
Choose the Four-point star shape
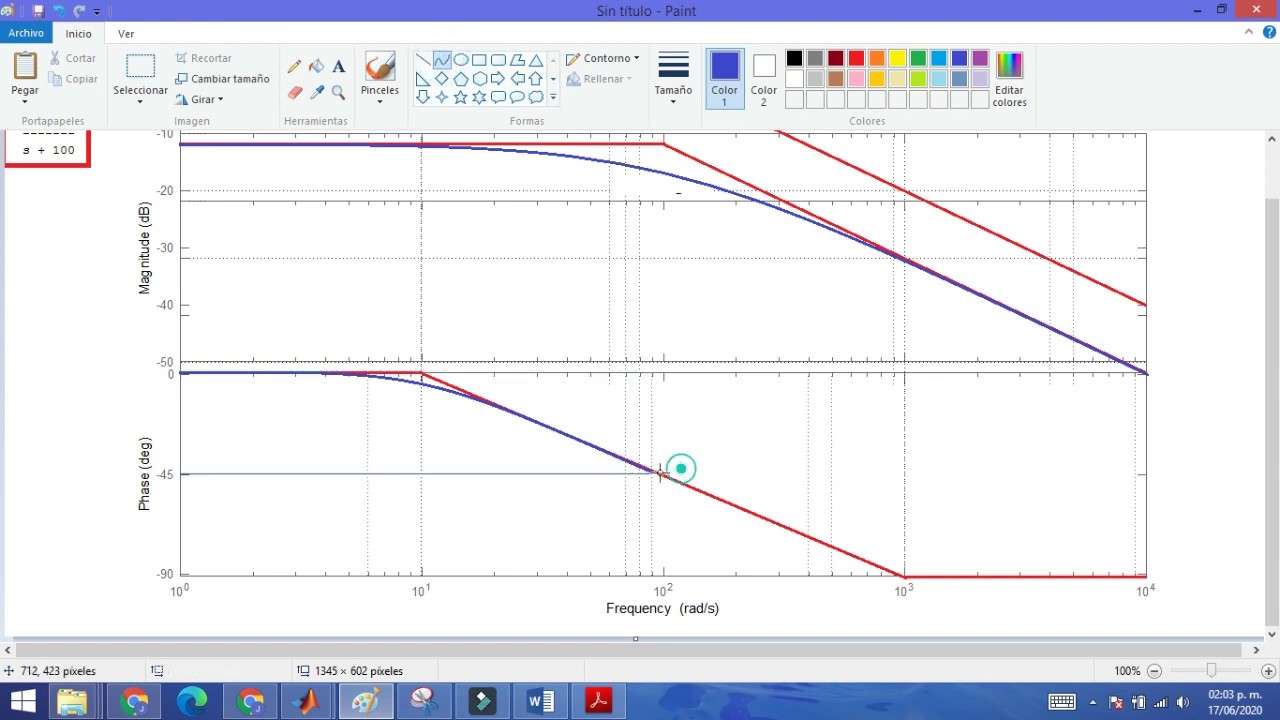click(442, 97)
